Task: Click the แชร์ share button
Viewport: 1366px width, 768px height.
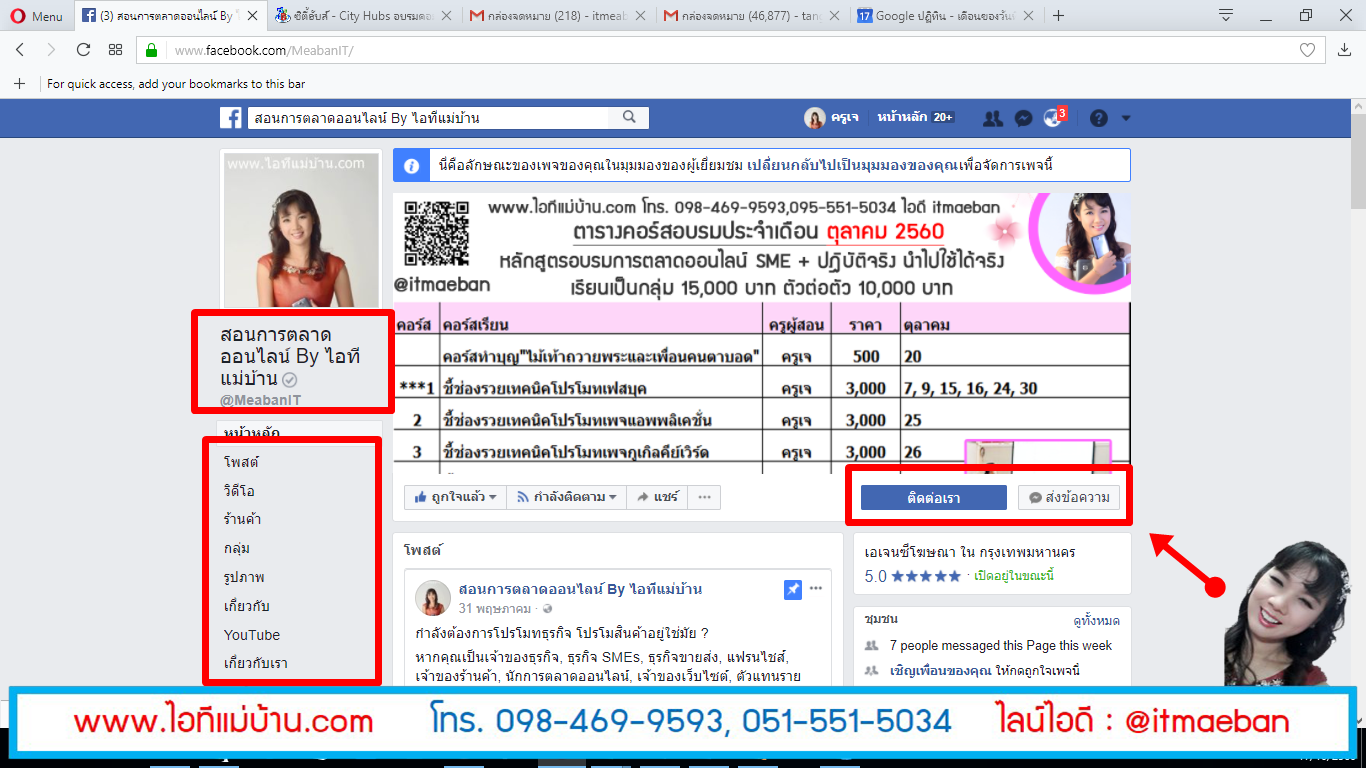Action: (656, 497)
